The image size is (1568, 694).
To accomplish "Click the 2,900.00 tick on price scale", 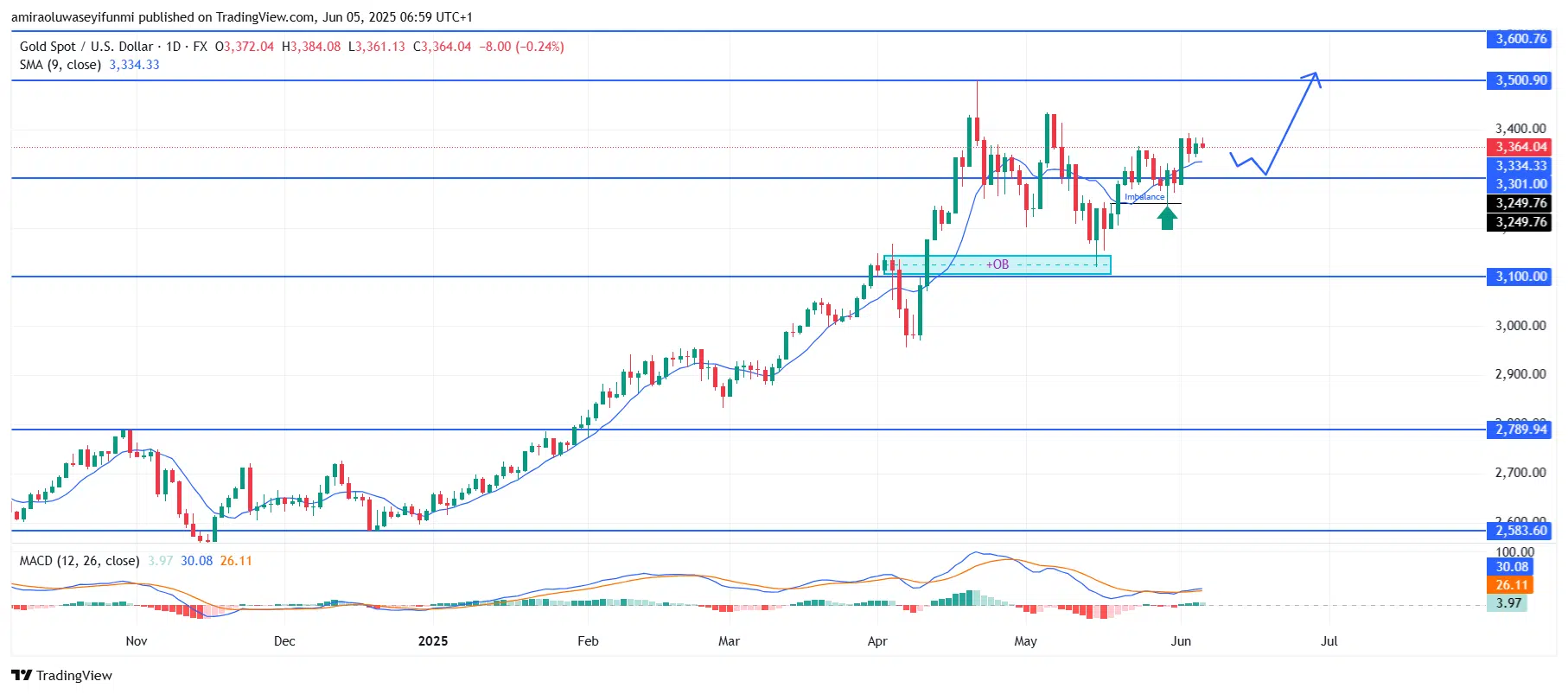I will tap(1520, 374).
